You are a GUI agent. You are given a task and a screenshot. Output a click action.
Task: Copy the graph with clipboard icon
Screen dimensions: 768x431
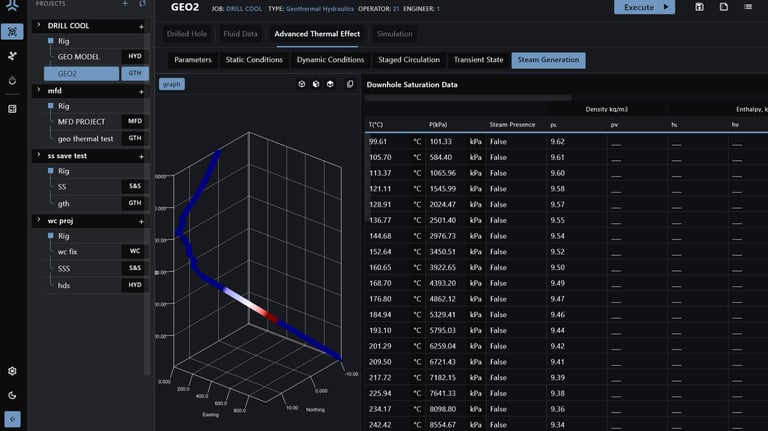[x=350, y=84]
